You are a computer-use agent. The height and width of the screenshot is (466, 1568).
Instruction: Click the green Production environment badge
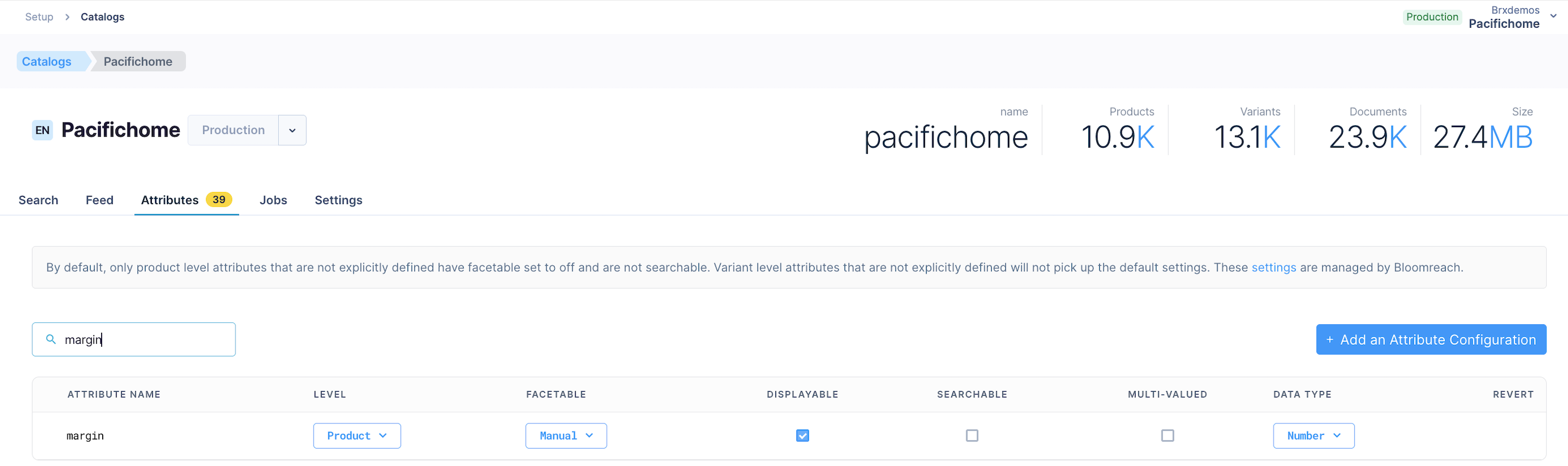point(1432,17)
